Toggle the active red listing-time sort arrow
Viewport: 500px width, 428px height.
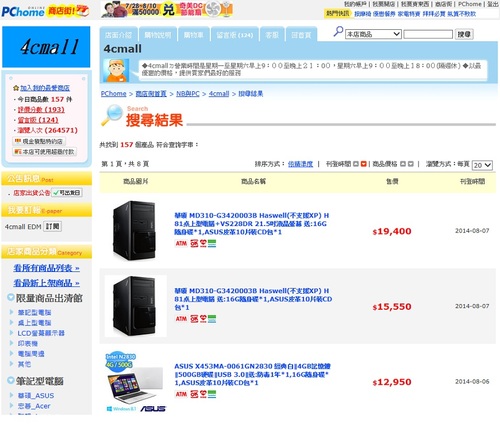(363, 164)
